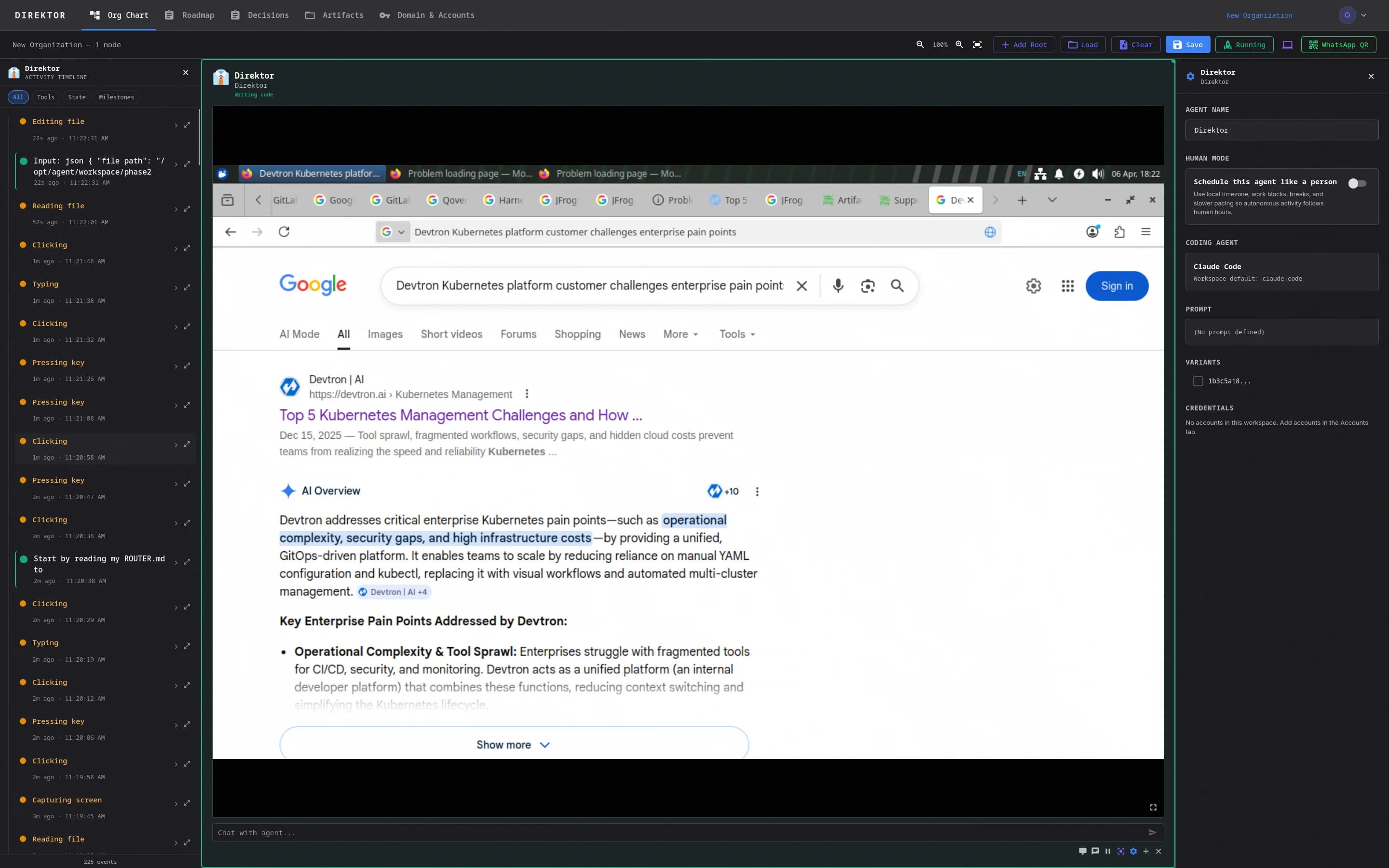
Task: Expand the Typing entry at 11:21:38
Action: click(x=176, y=287)
